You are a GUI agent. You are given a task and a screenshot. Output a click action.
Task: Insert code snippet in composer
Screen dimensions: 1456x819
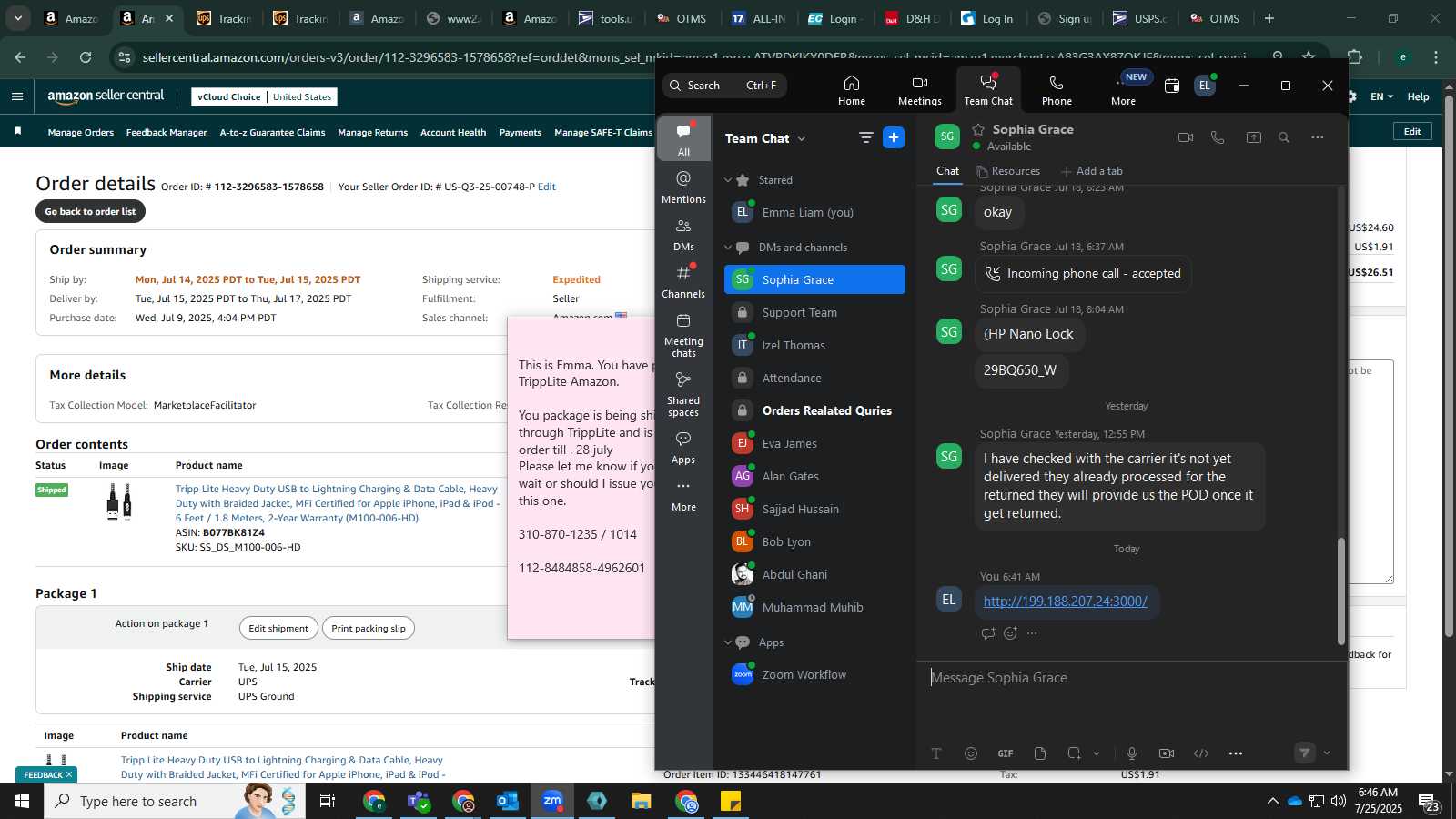tap(1201, 753)
